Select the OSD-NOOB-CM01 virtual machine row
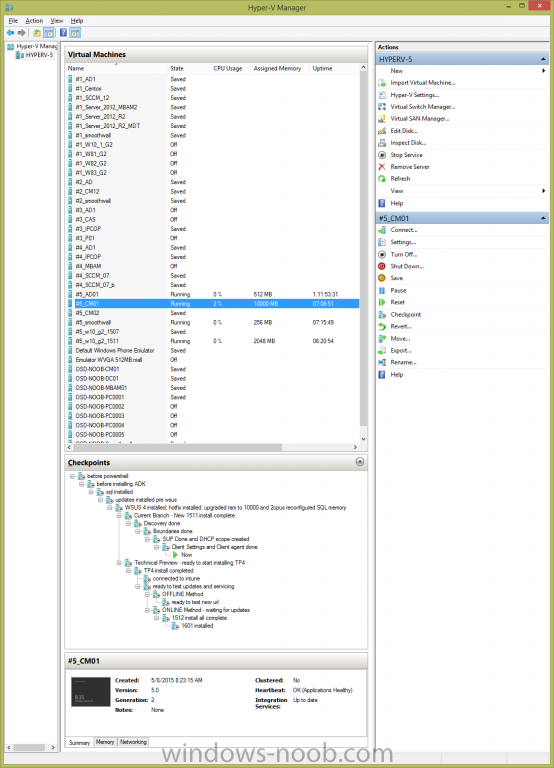 [x=213, y=369]
